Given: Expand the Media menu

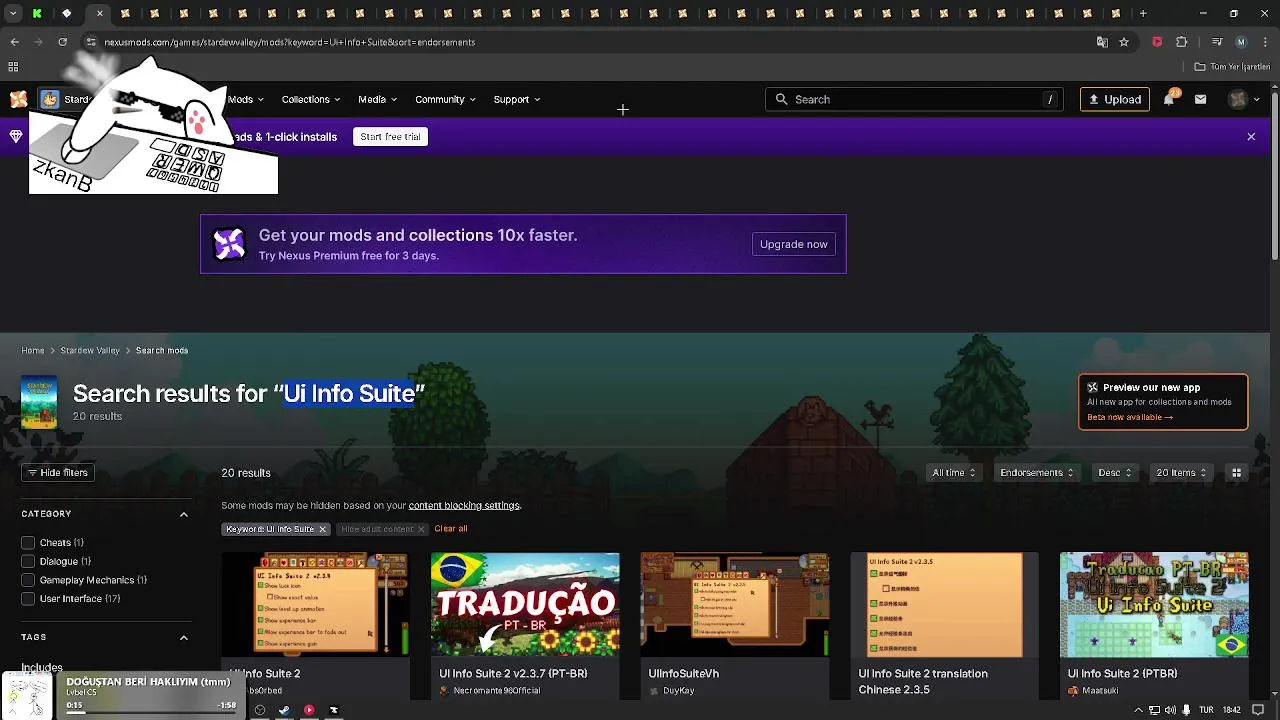Looking at the screenshot, I should point(378,99).
